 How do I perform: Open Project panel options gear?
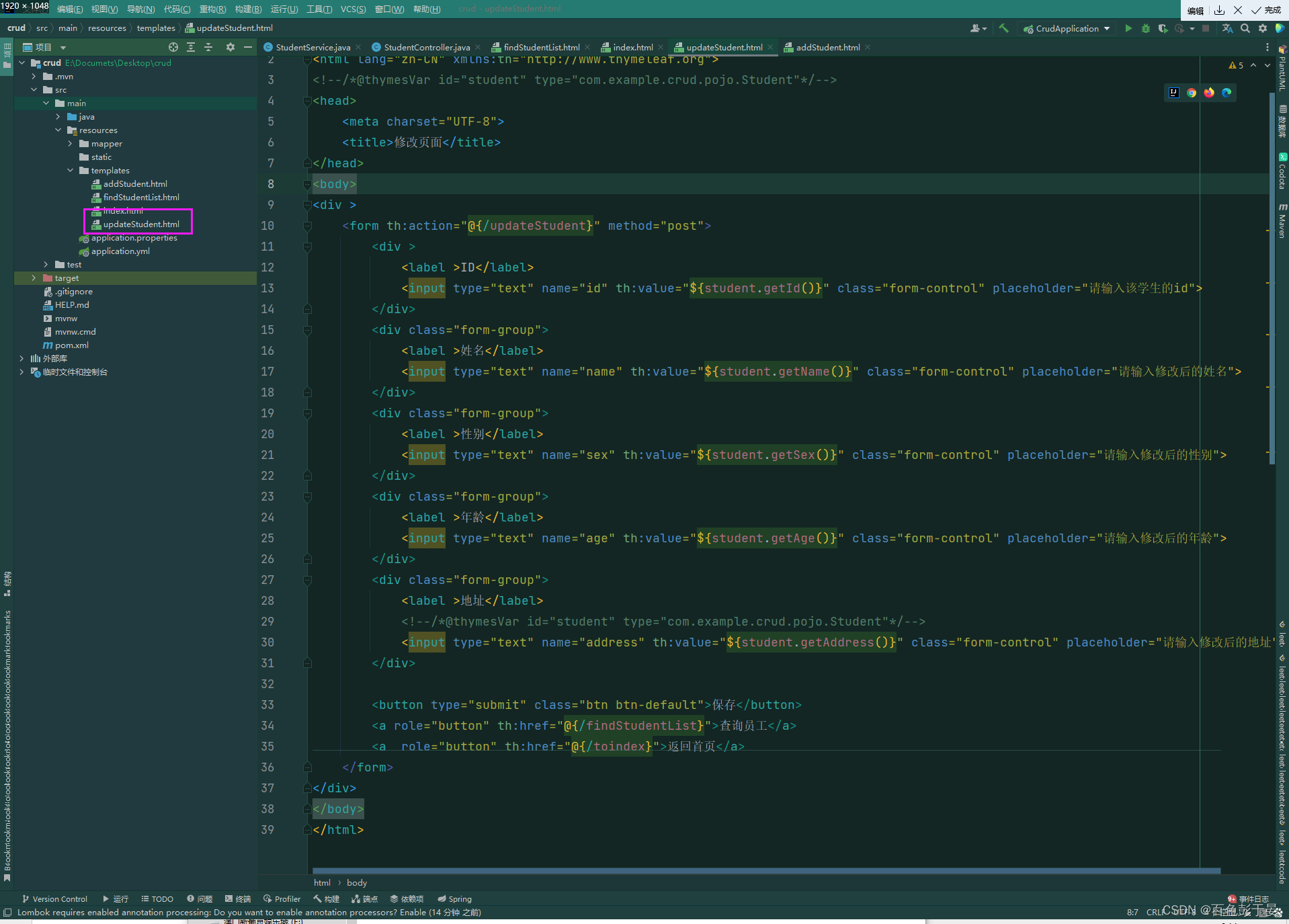point(231,47)
